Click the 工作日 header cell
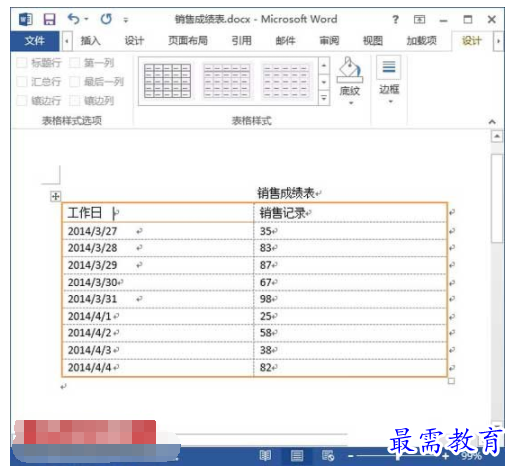The height and width of the screenshot is (472, 511). (x=158, y=213)
